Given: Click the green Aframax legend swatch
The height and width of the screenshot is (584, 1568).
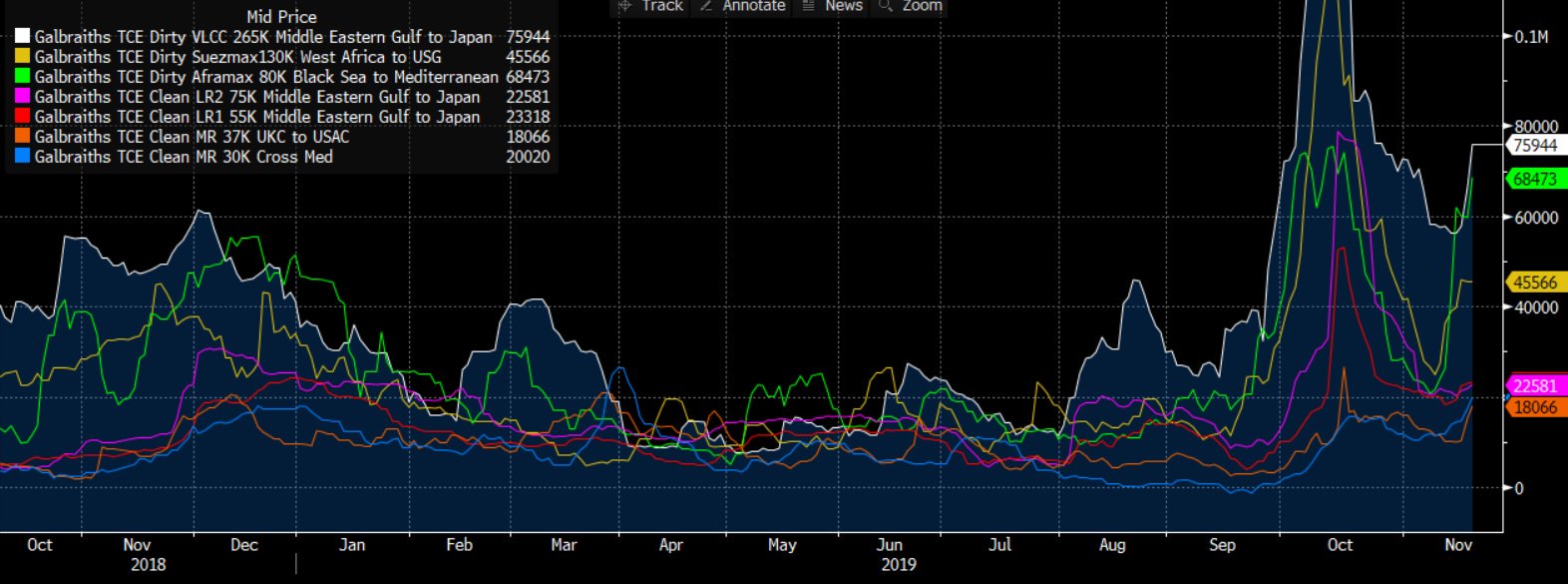Looking at the screenshot, I should (23, 77).
